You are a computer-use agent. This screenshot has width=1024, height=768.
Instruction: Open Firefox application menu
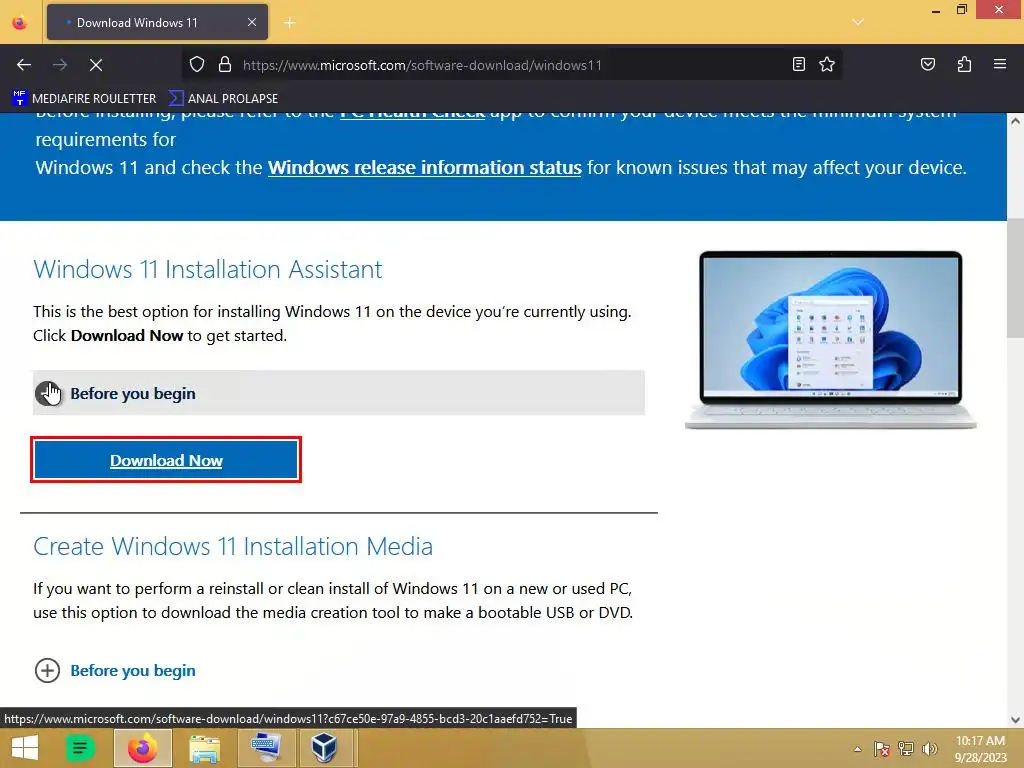tap(1000, 64)
